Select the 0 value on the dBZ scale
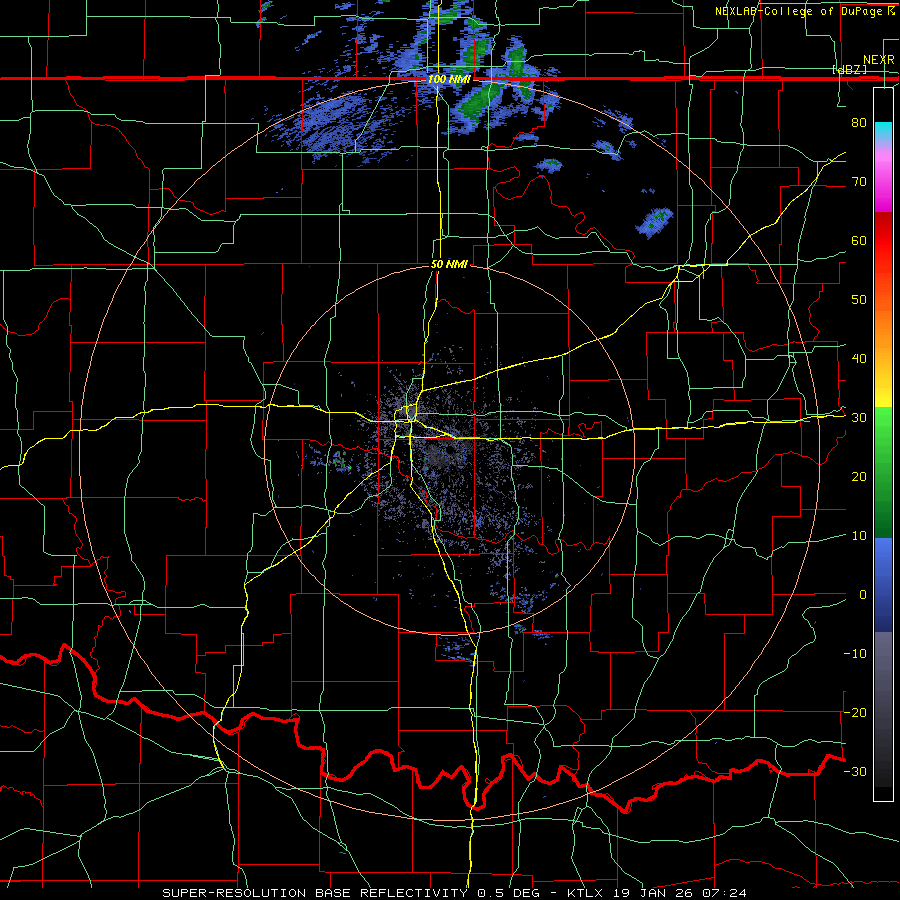Viewport: 900px width, 900px height. tap(863, 595)
